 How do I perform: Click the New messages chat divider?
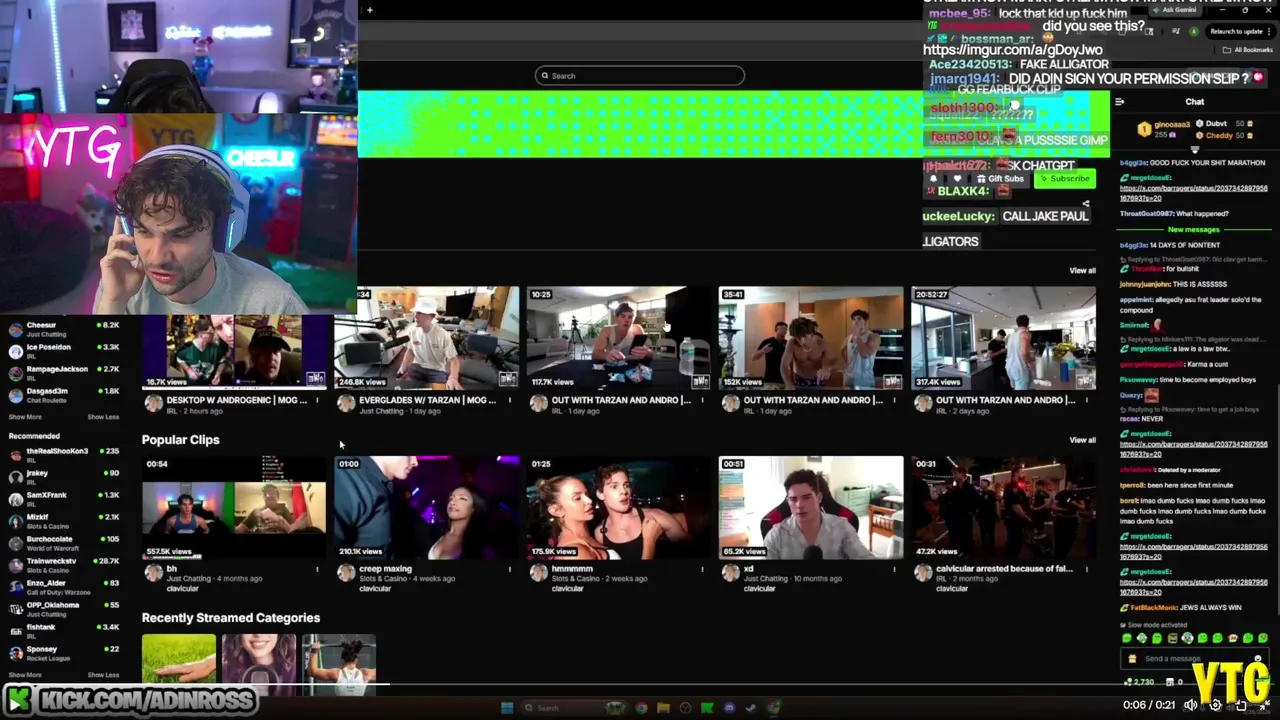(x=1194, y=230)
